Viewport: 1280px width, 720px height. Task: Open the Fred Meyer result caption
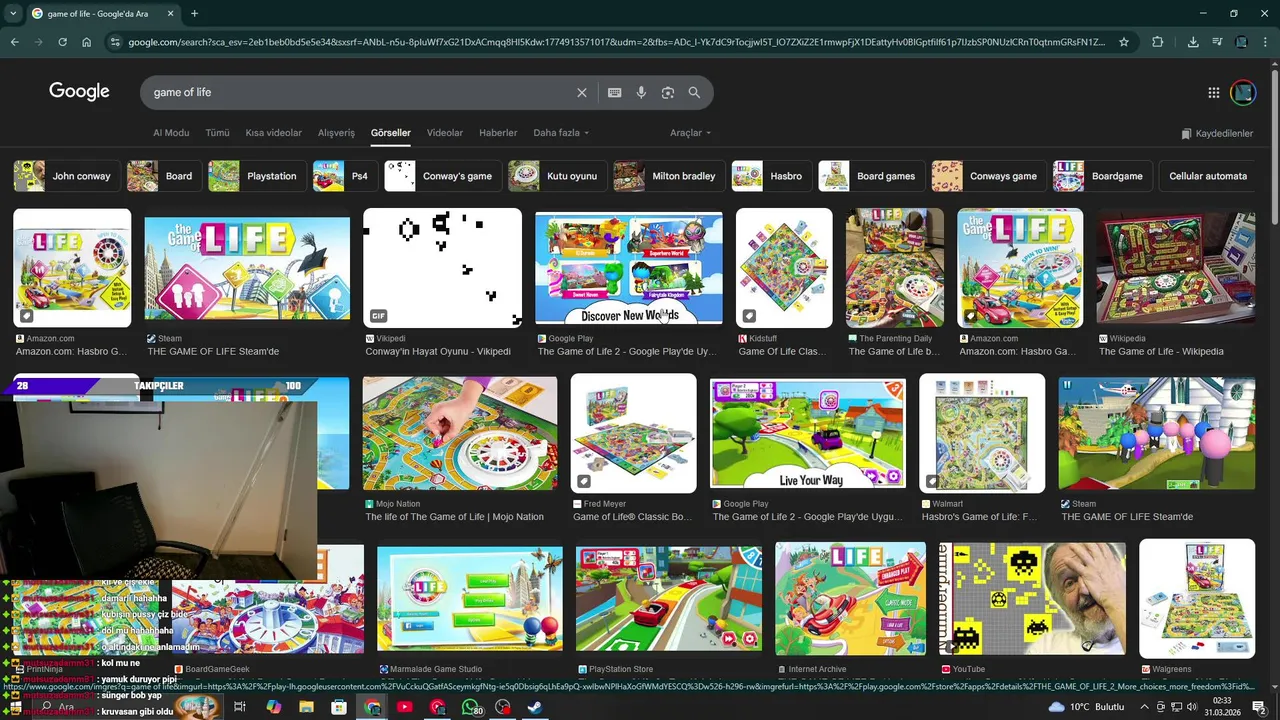[632, 517]
